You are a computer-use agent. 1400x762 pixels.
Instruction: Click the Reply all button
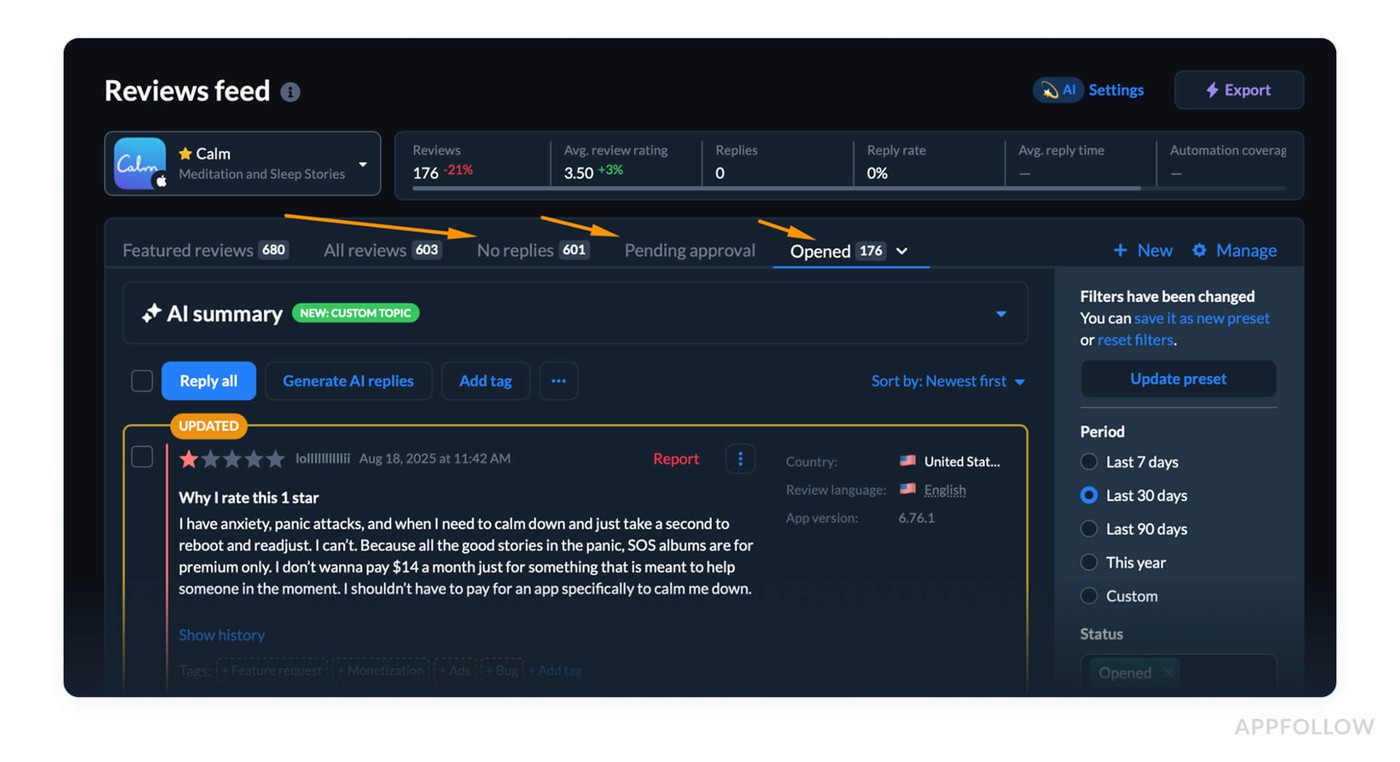208,381
